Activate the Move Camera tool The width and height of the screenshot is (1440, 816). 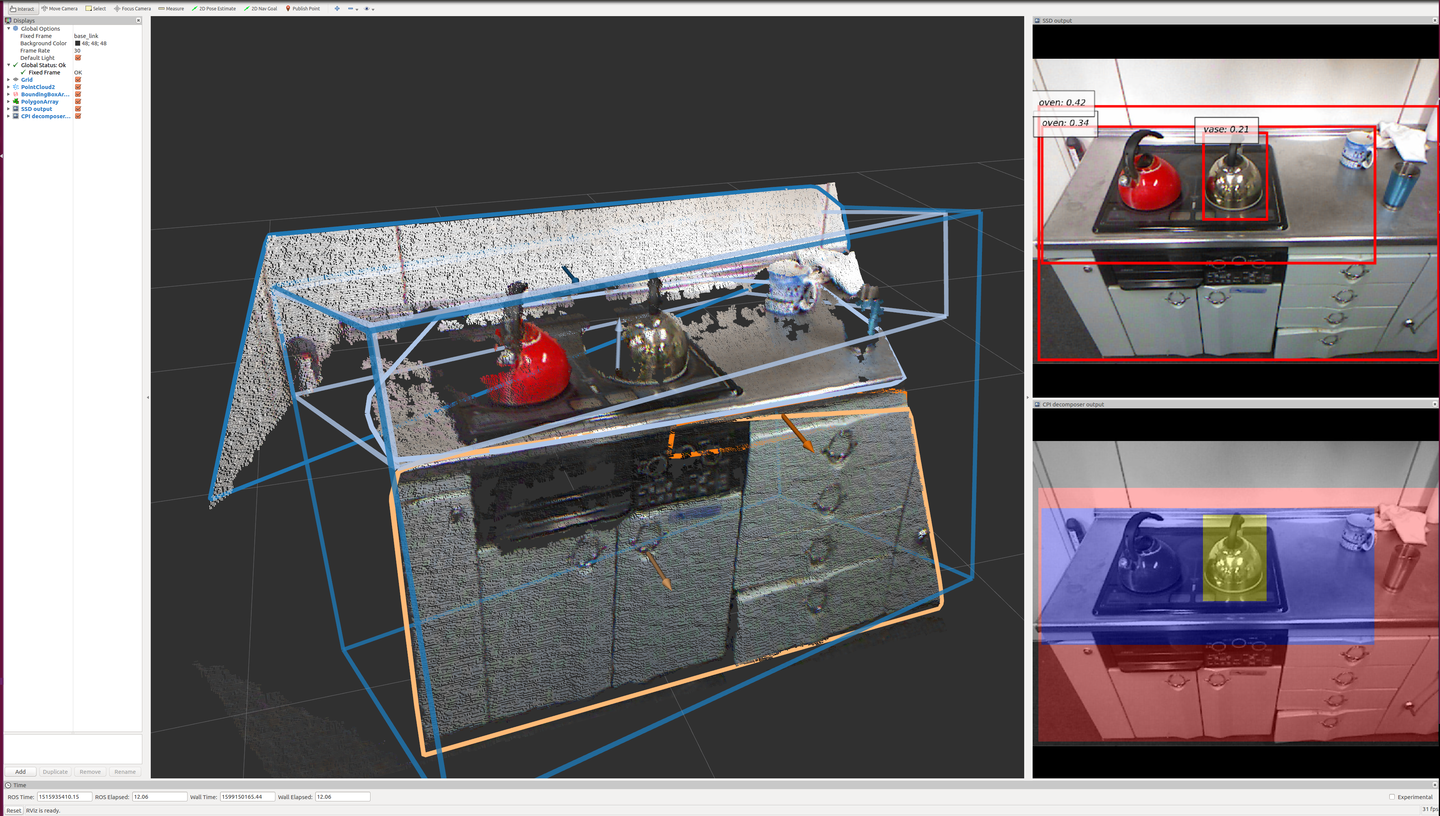[59, 8]
